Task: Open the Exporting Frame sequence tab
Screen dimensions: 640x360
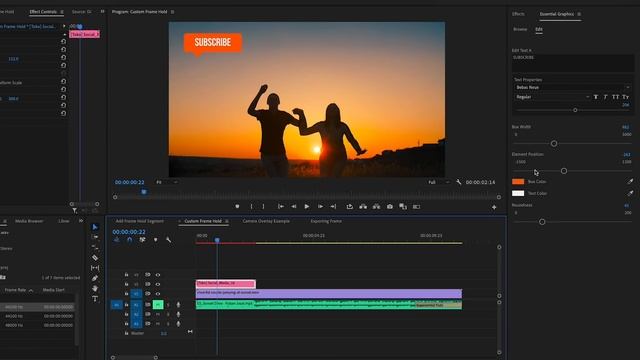Action: click(x=326, y=221)
